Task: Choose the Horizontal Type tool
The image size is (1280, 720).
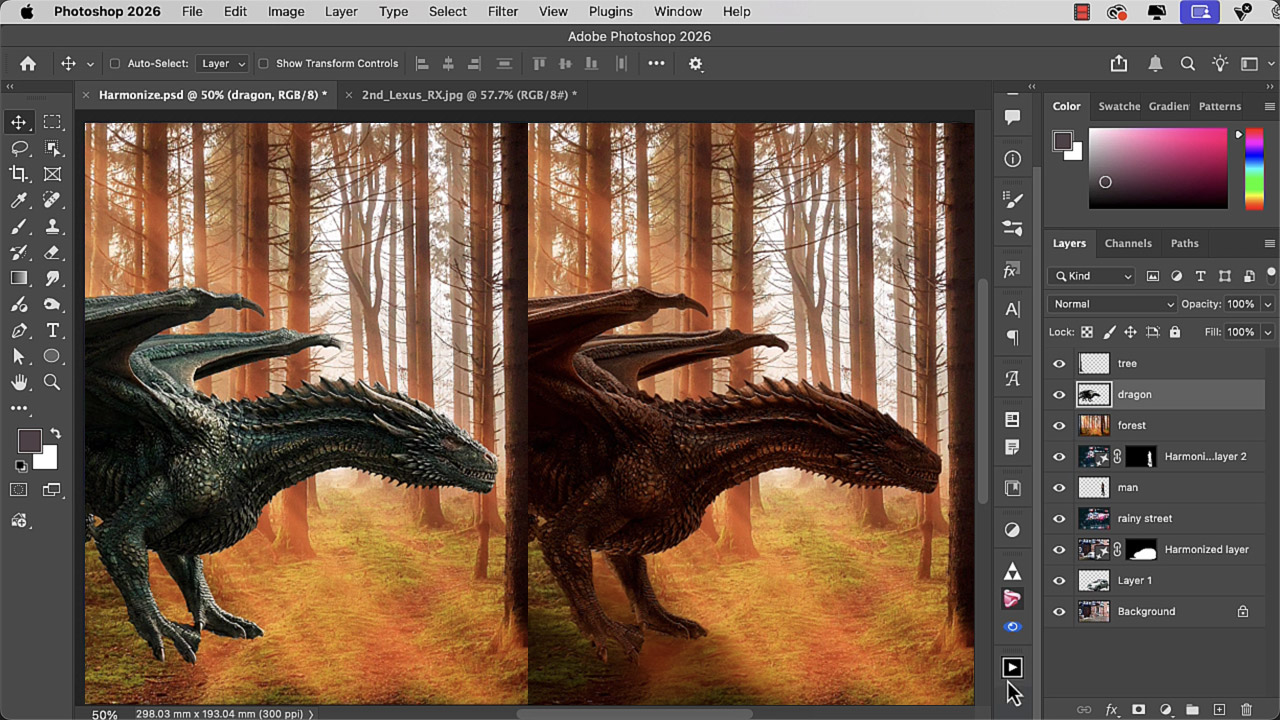Action: click(52, 330)
